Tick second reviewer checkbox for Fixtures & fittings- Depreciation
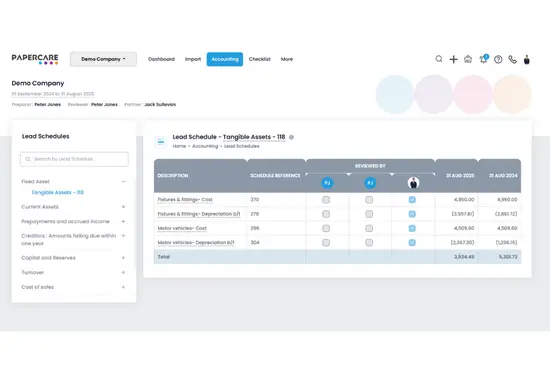This screenshot has width=550, height=380. (369, 214)
